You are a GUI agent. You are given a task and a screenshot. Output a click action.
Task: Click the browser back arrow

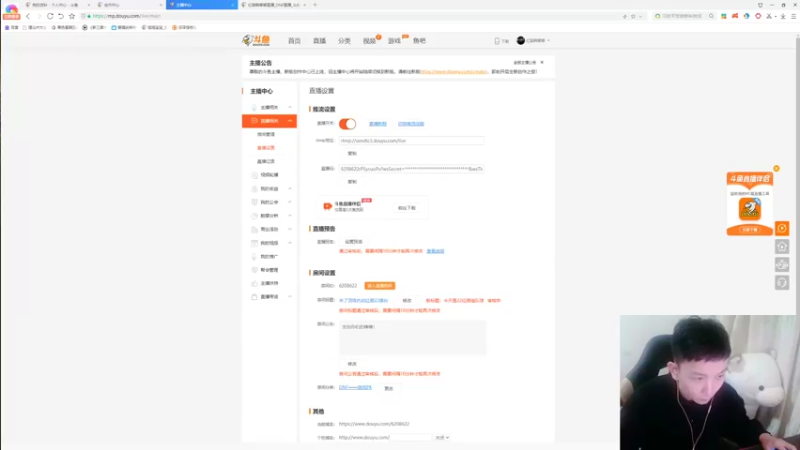[28, 16]
